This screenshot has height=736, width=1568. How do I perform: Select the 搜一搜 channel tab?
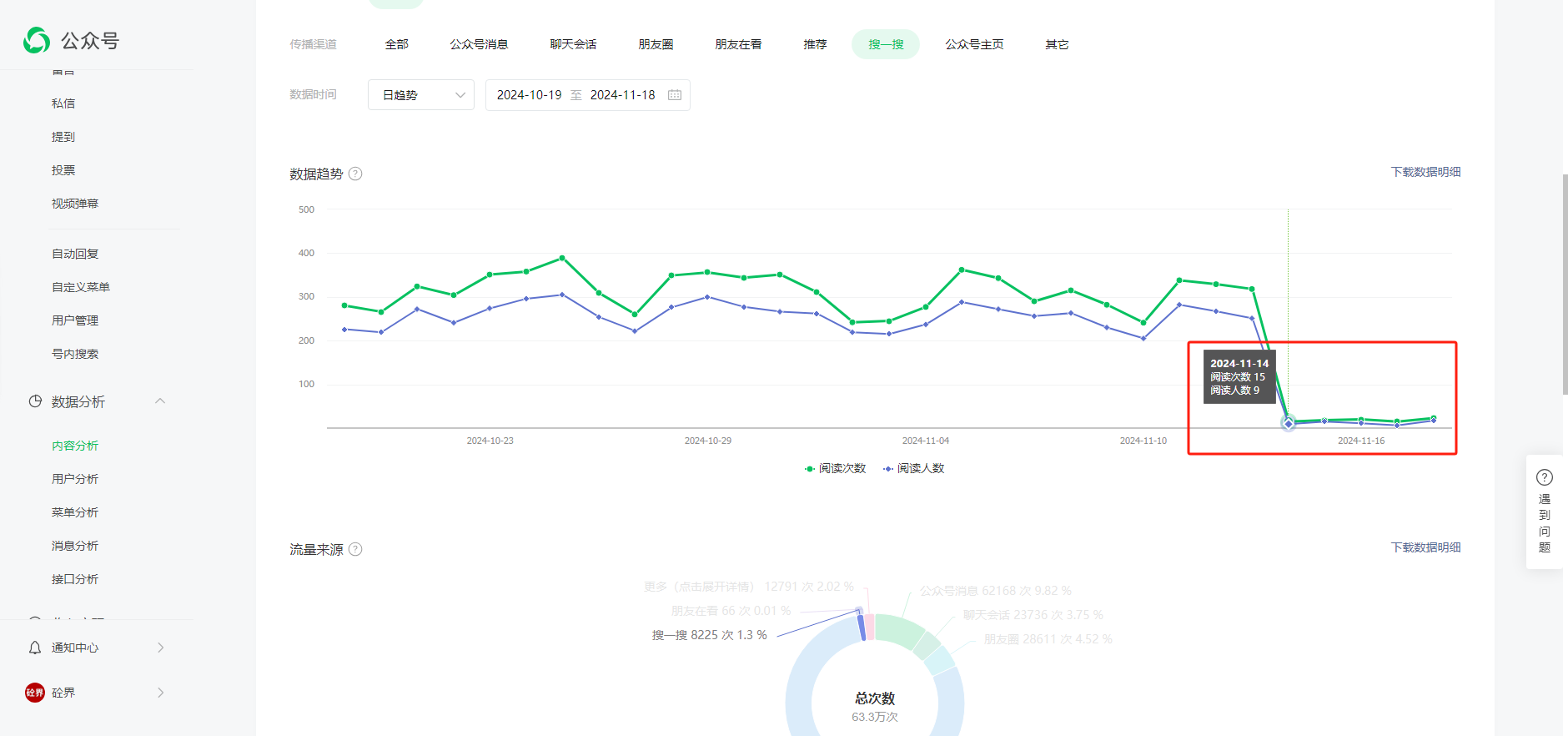[886, 44]
